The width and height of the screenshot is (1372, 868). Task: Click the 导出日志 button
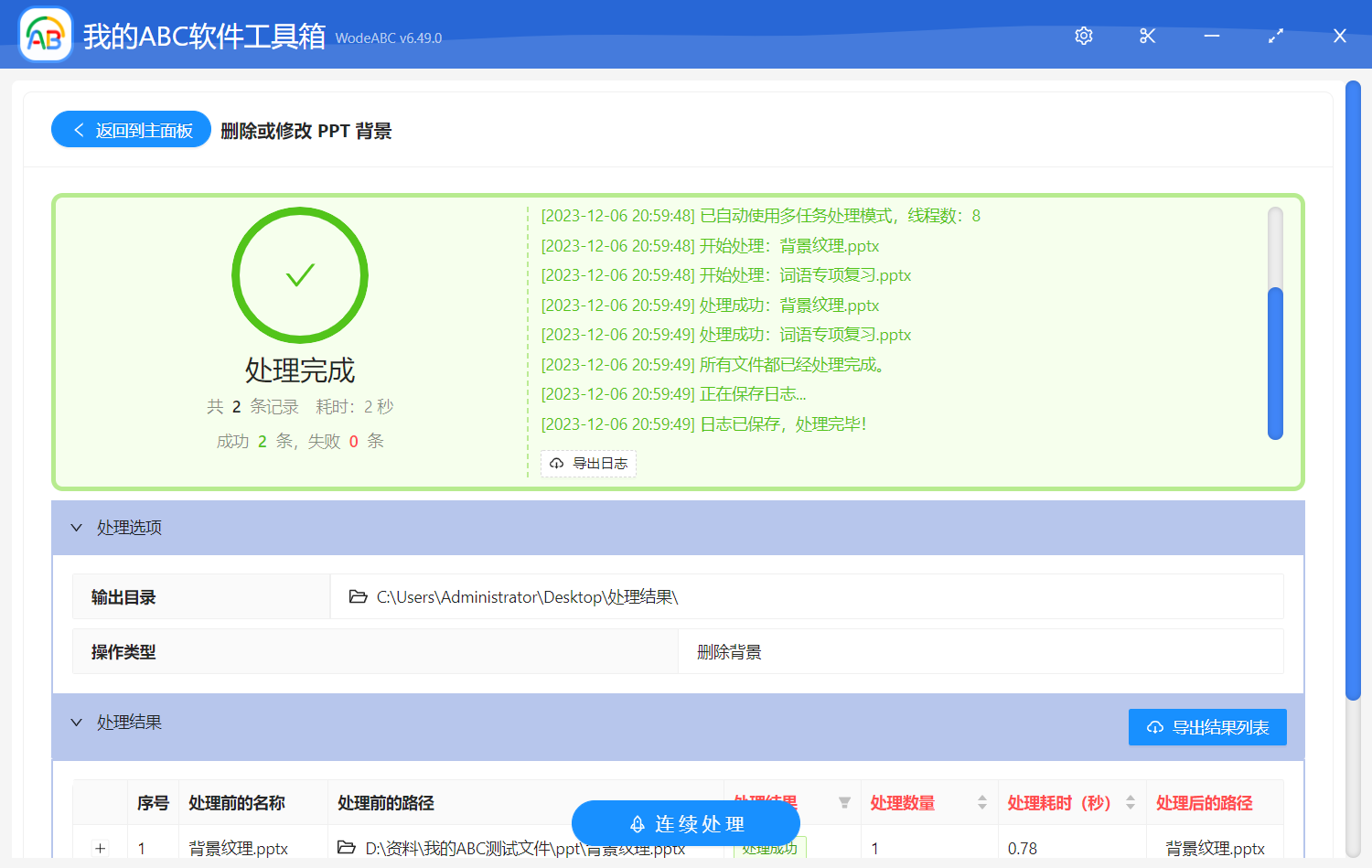[588, 464]
